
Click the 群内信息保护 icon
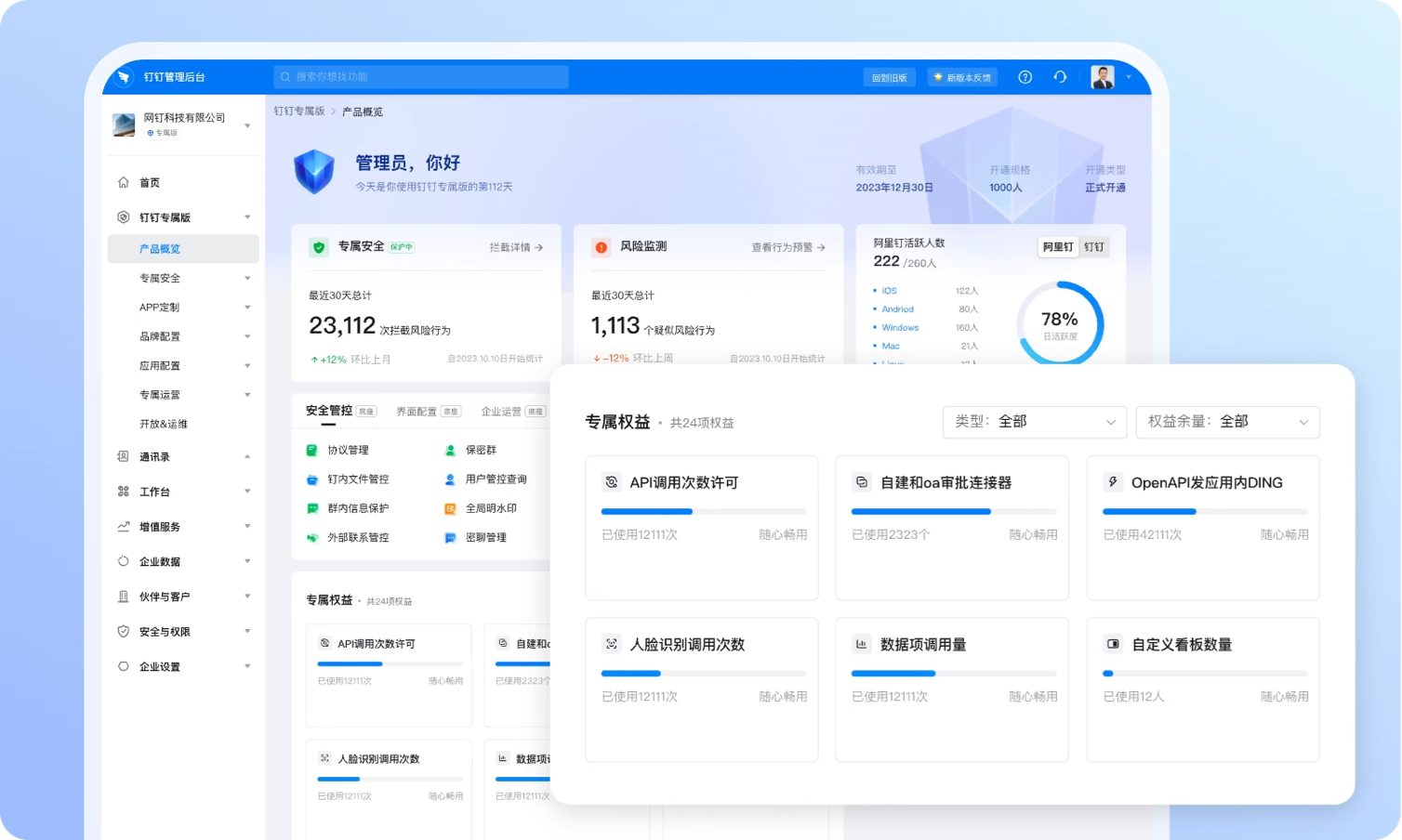312,508
